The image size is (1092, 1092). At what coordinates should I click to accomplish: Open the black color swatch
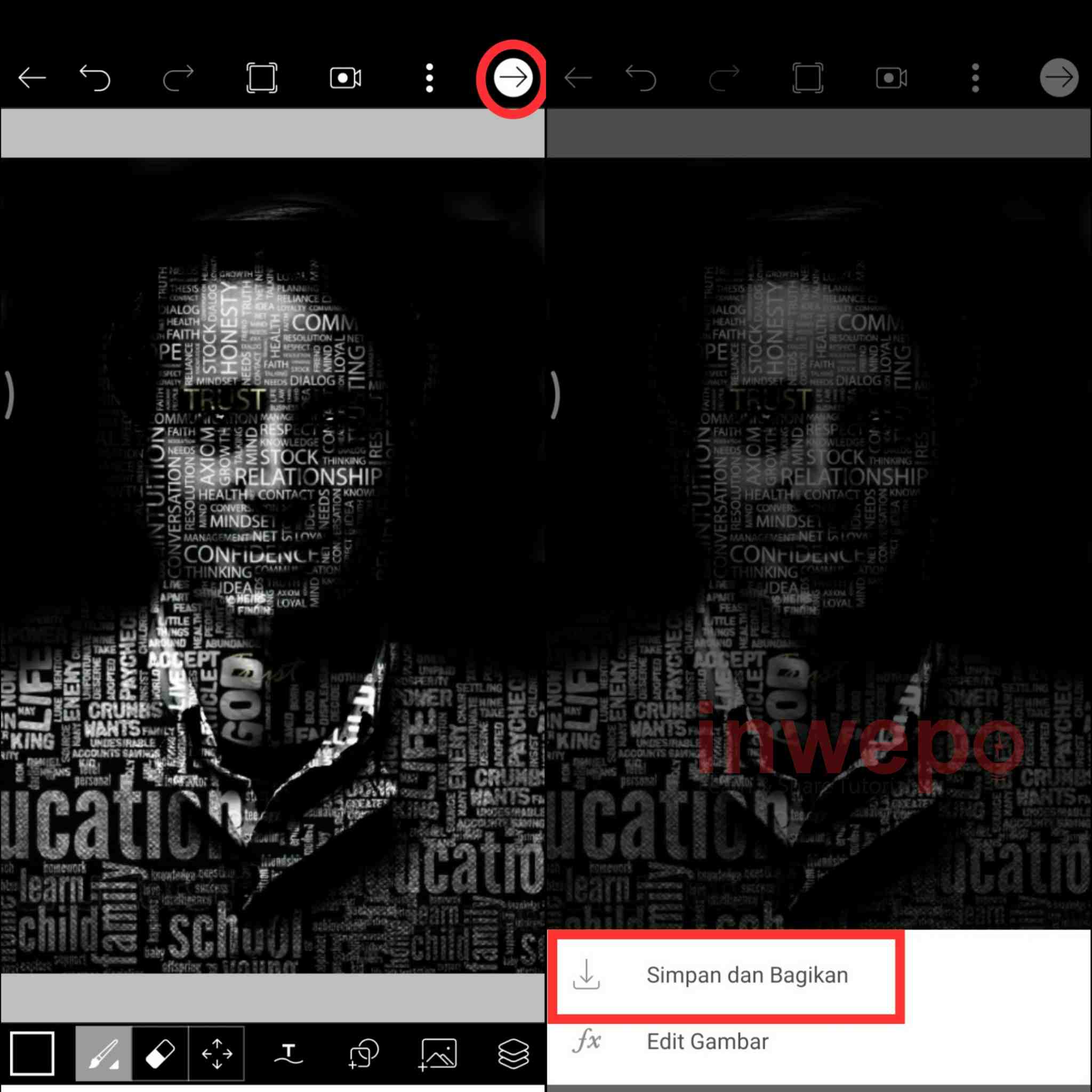pyautogui.click(x=32, y=1054)
